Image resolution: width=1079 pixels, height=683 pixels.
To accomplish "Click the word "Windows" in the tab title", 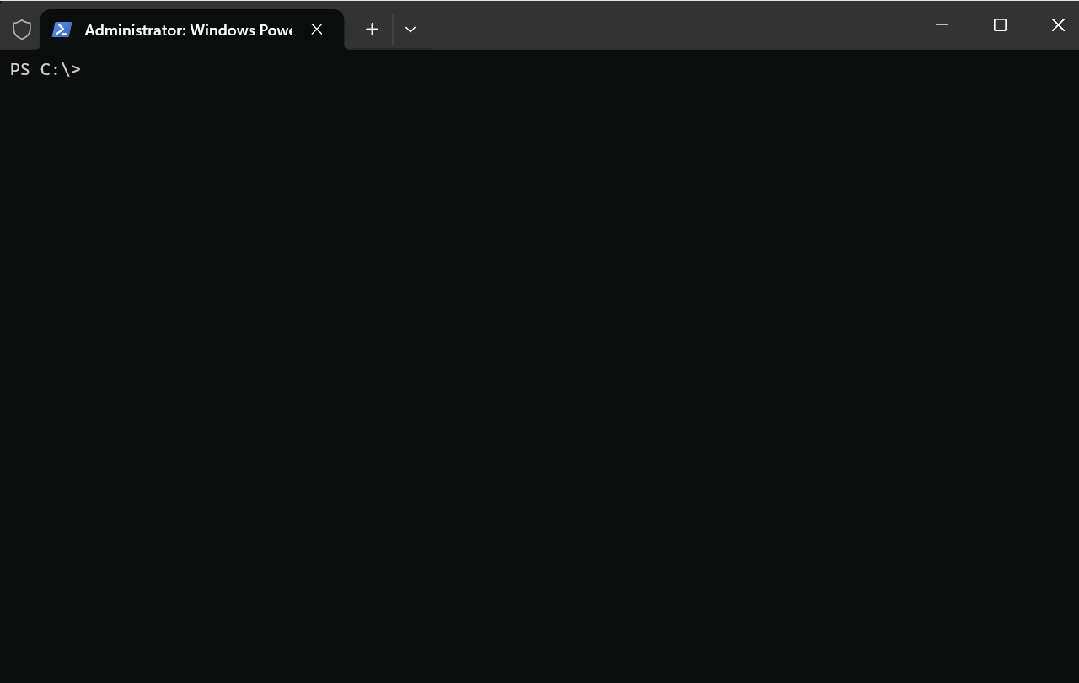I will (x=221, y=30).
